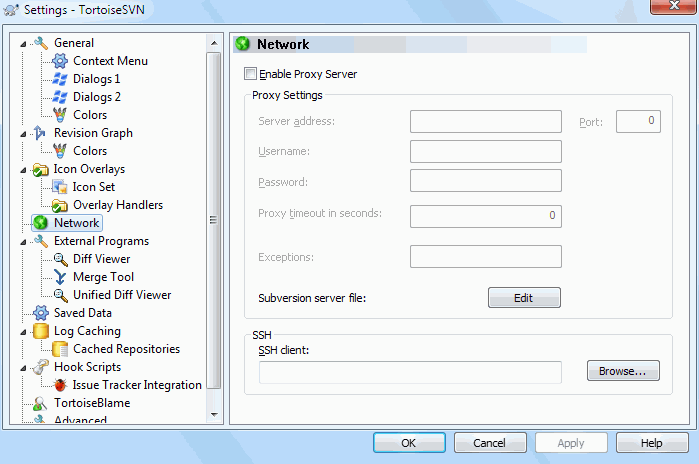Click the tree's vertical scrollbar thumb

pos(214,220)
